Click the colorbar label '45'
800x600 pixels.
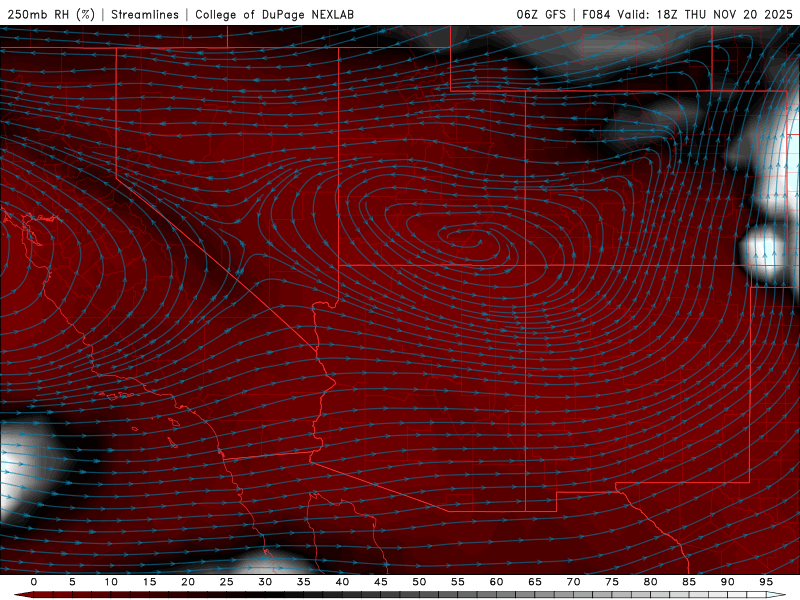point(381,582)
